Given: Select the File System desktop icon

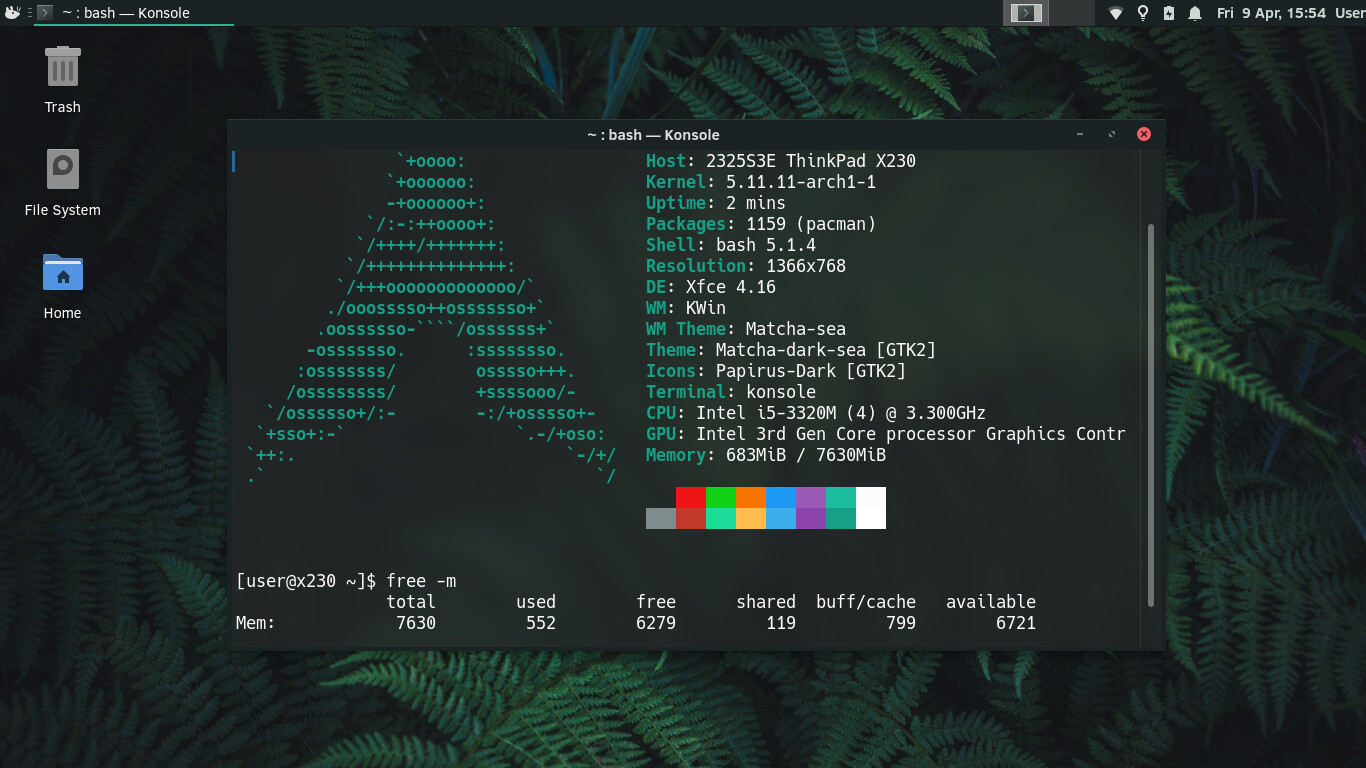Looking at the screenshot, I should click(x=62, y=182).
